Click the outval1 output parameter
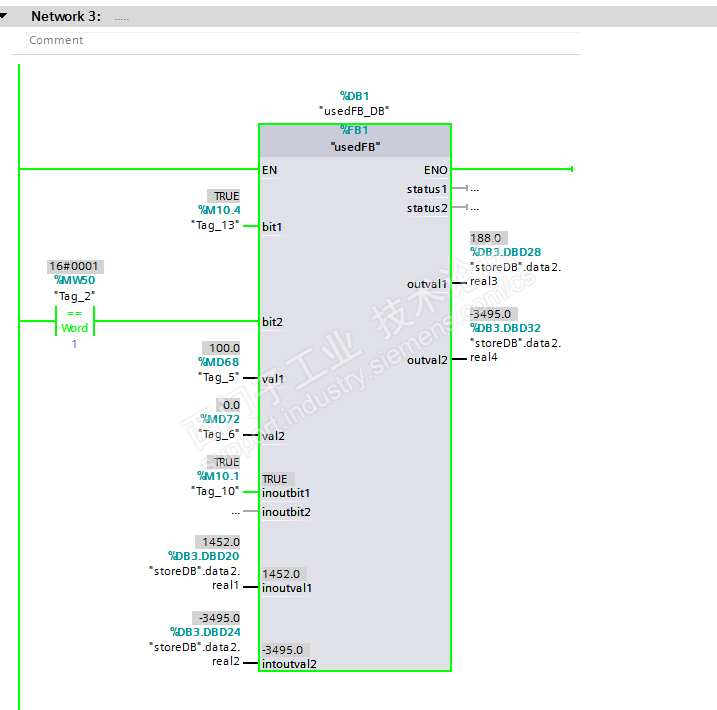This screenshot has height=710, width=717. 427,284
